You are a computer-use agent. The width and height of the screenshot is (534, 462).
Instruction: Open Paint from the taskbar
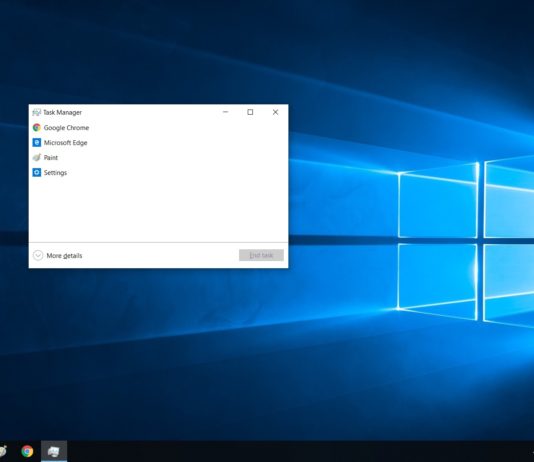pos(3,451)
